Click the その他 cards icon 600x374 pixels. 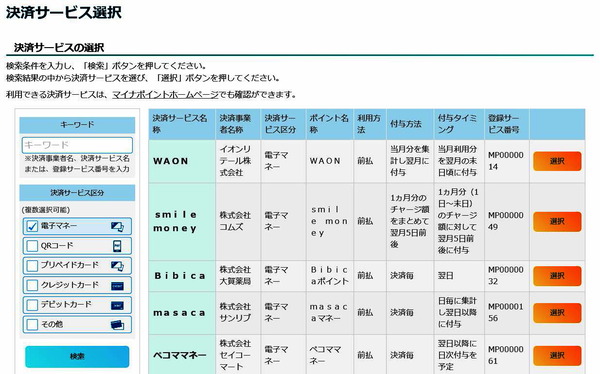[117, 325]
